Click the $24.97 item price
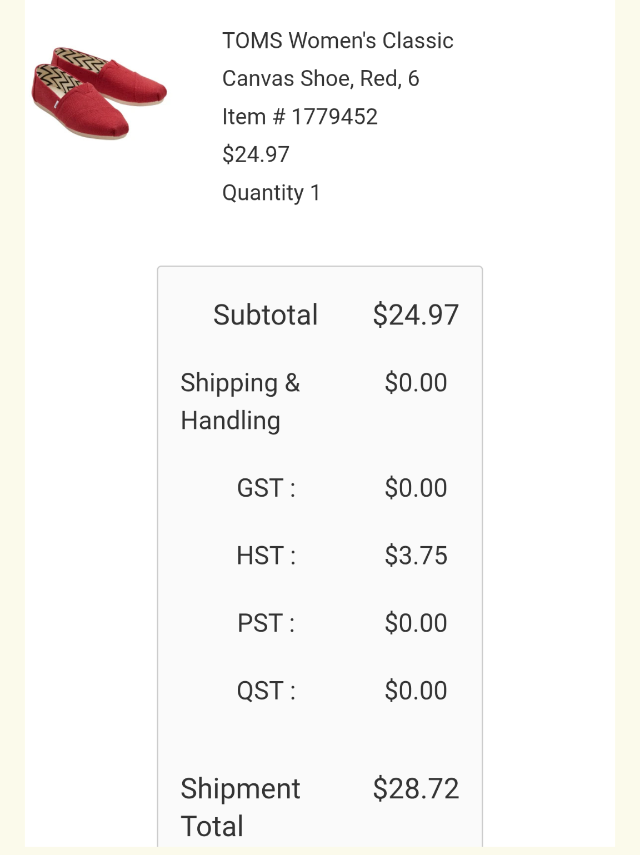640x855 pixels. click(256, 155)
